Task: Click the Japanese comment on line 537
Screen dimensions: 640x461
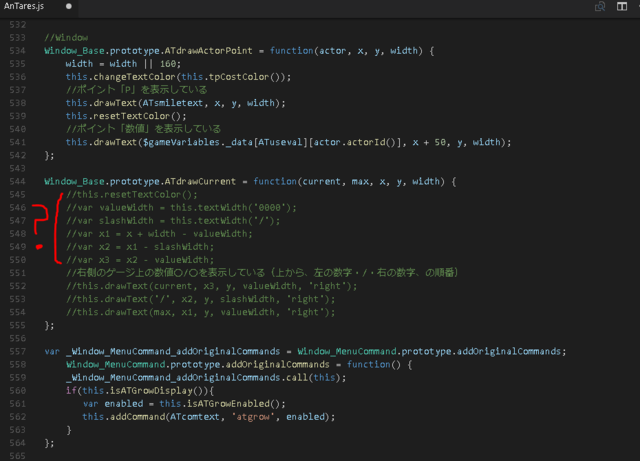Action: tap(136, 90)
